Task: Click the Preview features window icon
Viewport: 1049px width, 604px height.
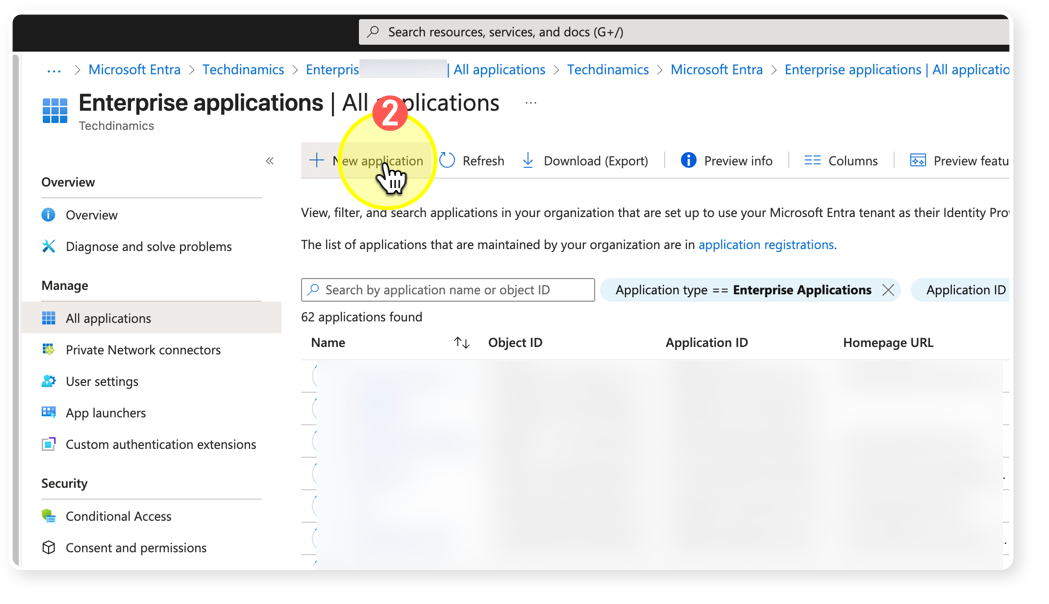Action: (x=918, y=161)
